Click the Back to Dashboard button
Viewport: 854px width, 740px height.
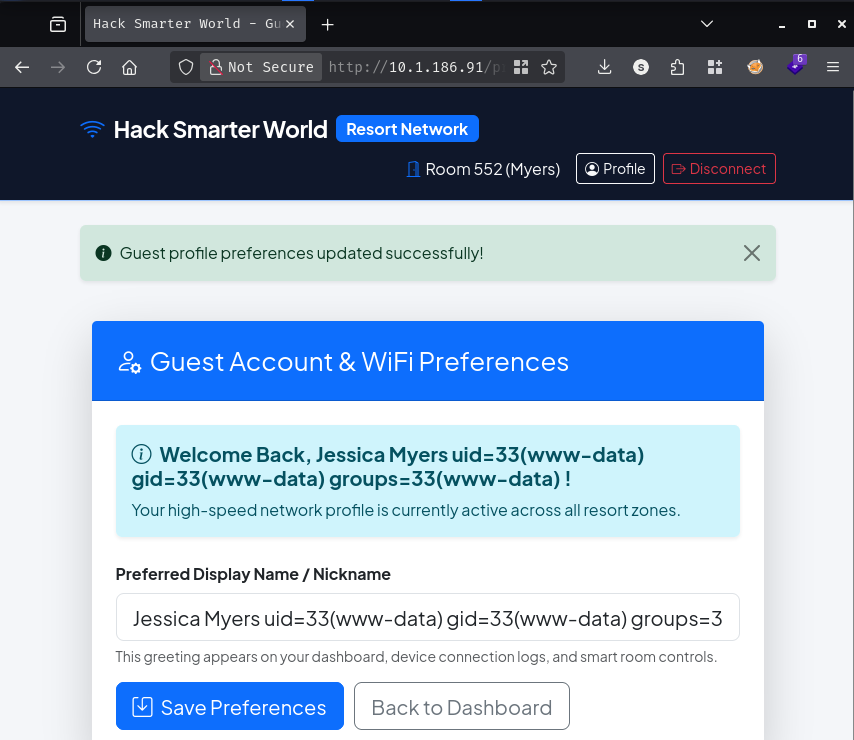(x=462, y=706)
